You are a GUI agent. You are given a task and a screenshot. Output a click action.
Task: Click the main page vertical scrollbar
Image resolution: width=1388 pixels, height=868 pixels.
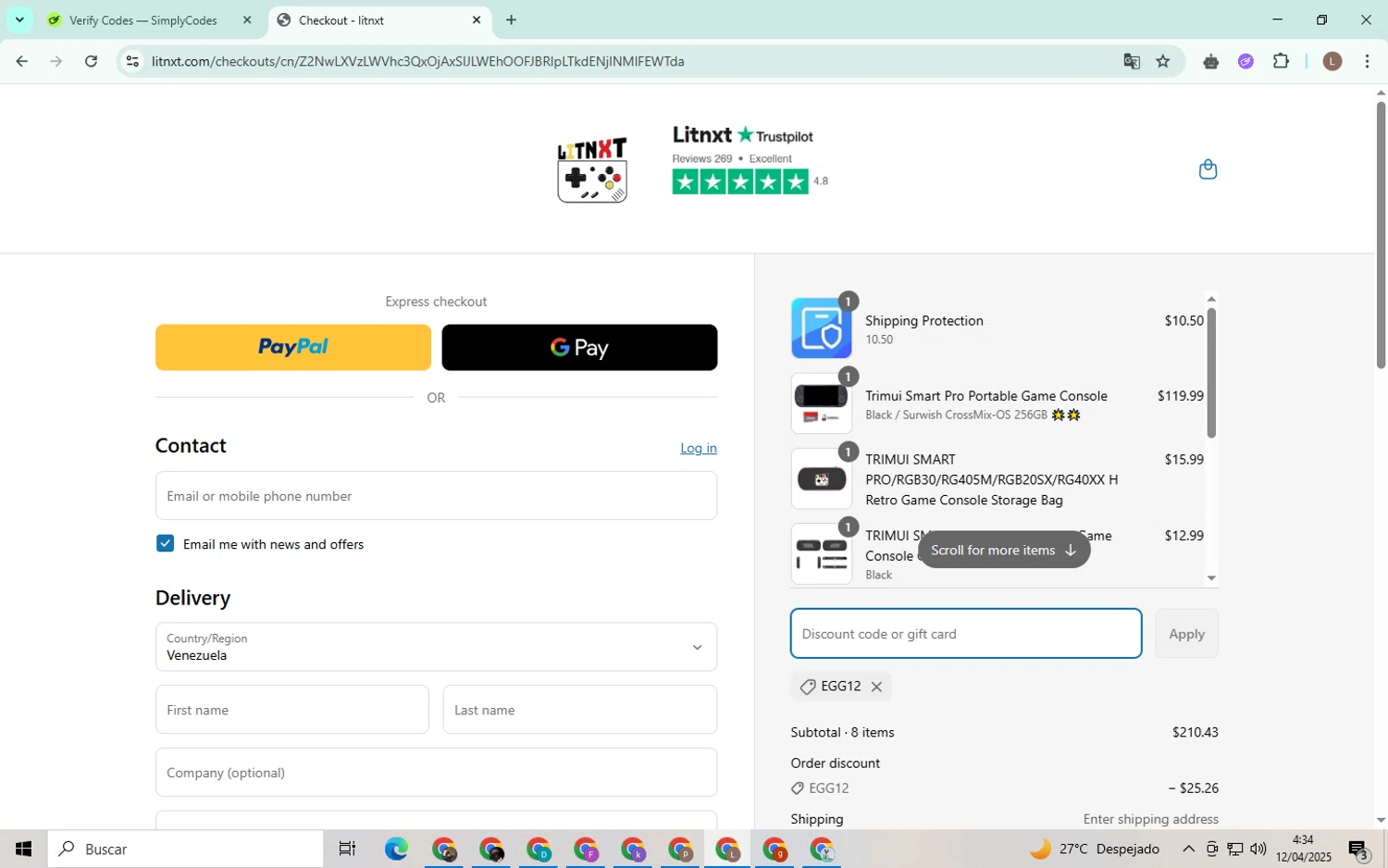pyautogui.click(x=1381, y=235)
